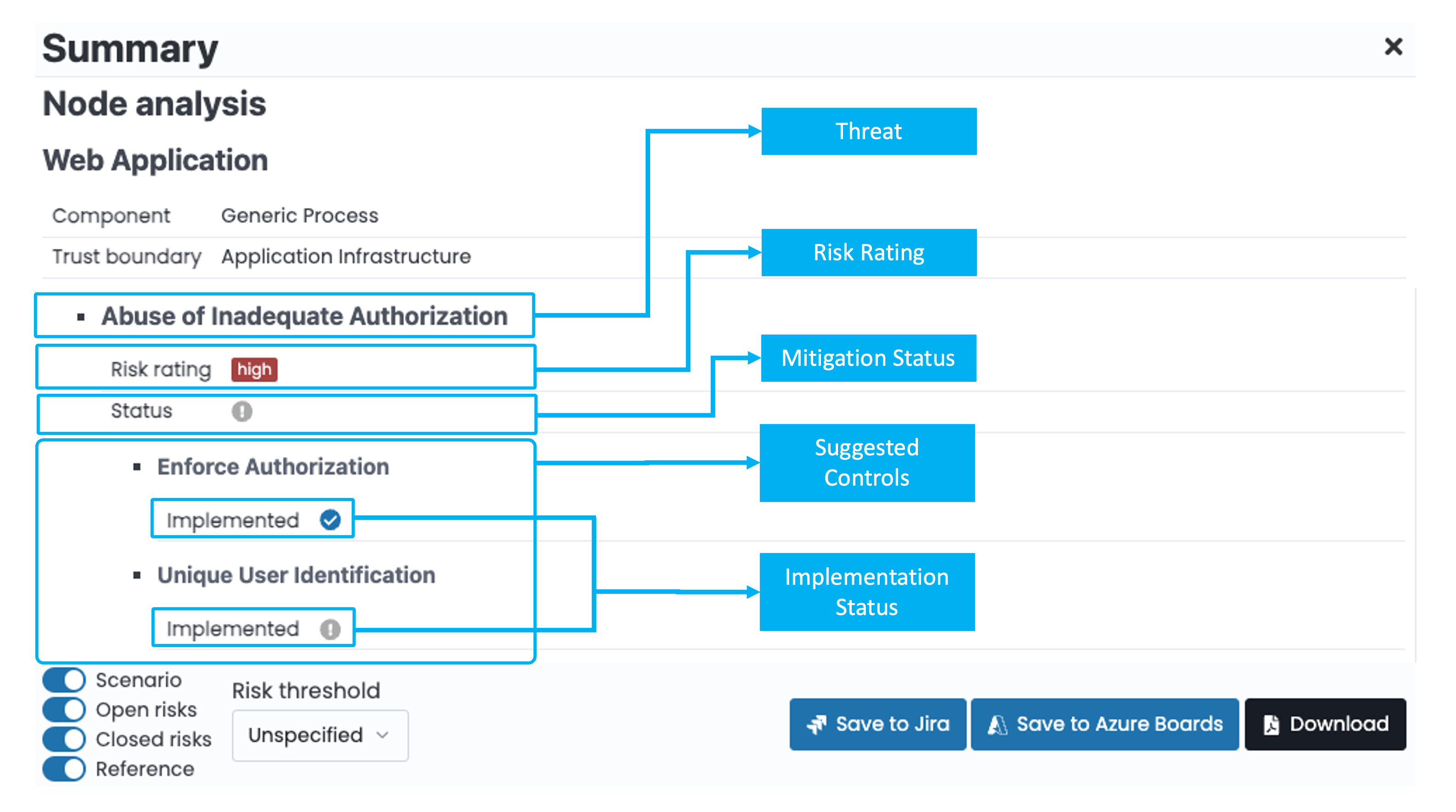
Task: Disable the Open risks toggle
Action: point(64,710)
